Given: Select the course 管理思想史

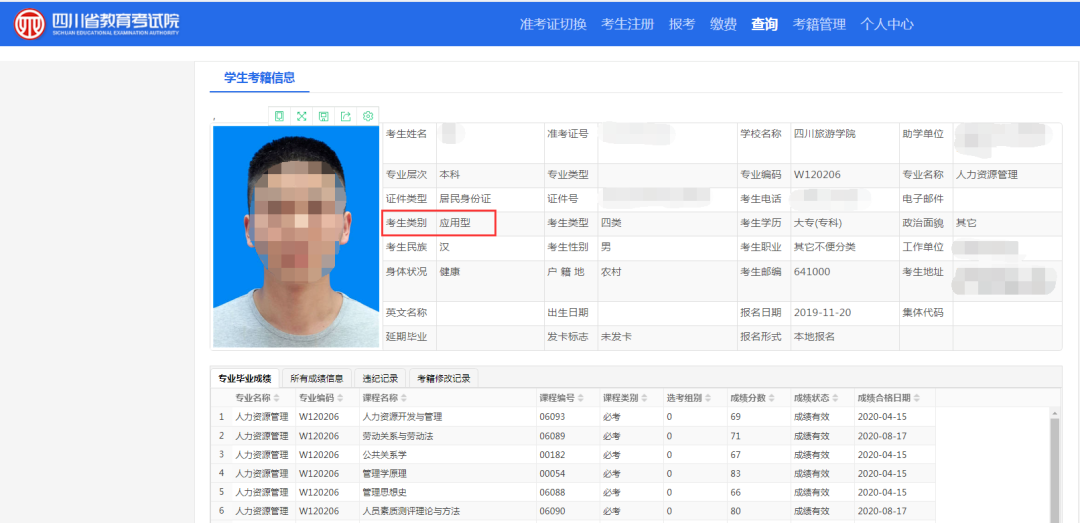Looking at the screenshot, I should (x=384, y=493).
